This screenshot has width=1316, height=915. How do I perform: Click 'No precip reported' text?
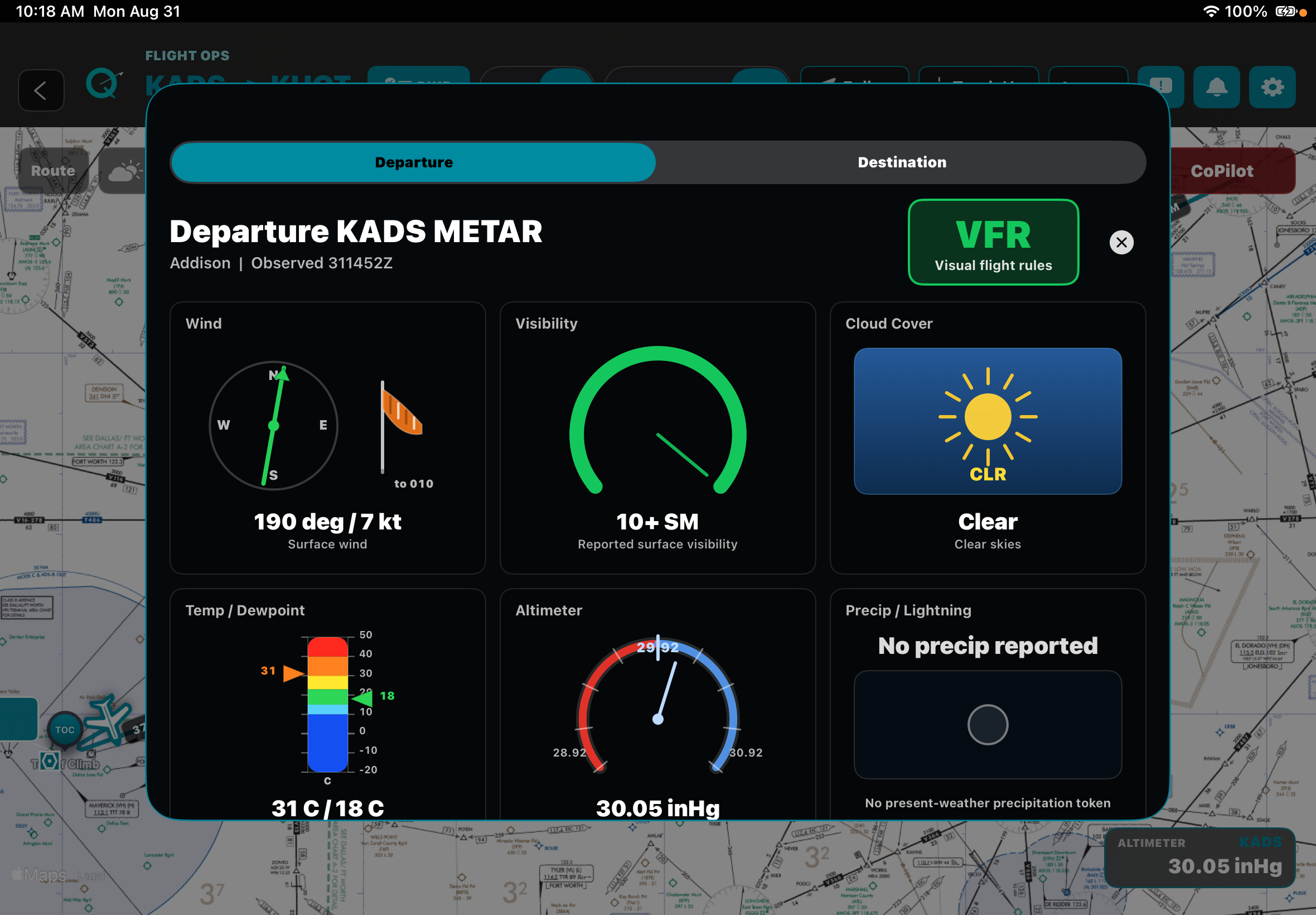[987, 647]
